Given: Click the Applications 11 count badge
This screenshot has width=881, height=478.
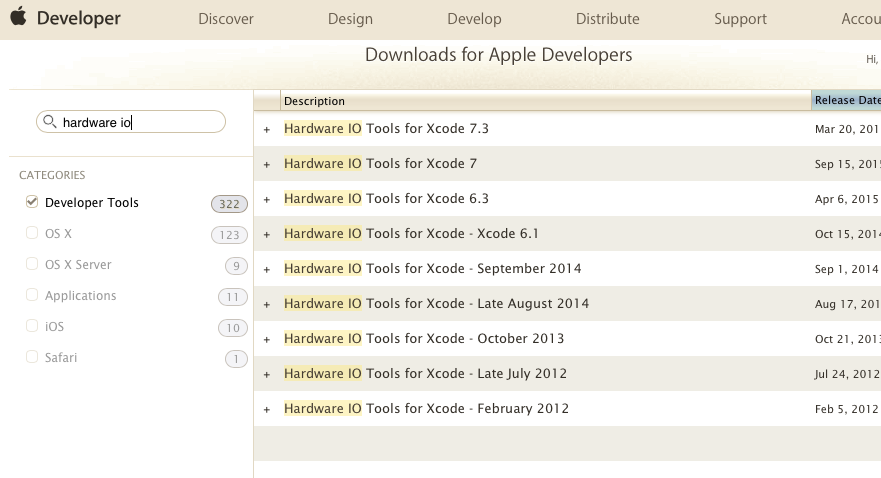Looking at the screenshot, I should (233, 297).
